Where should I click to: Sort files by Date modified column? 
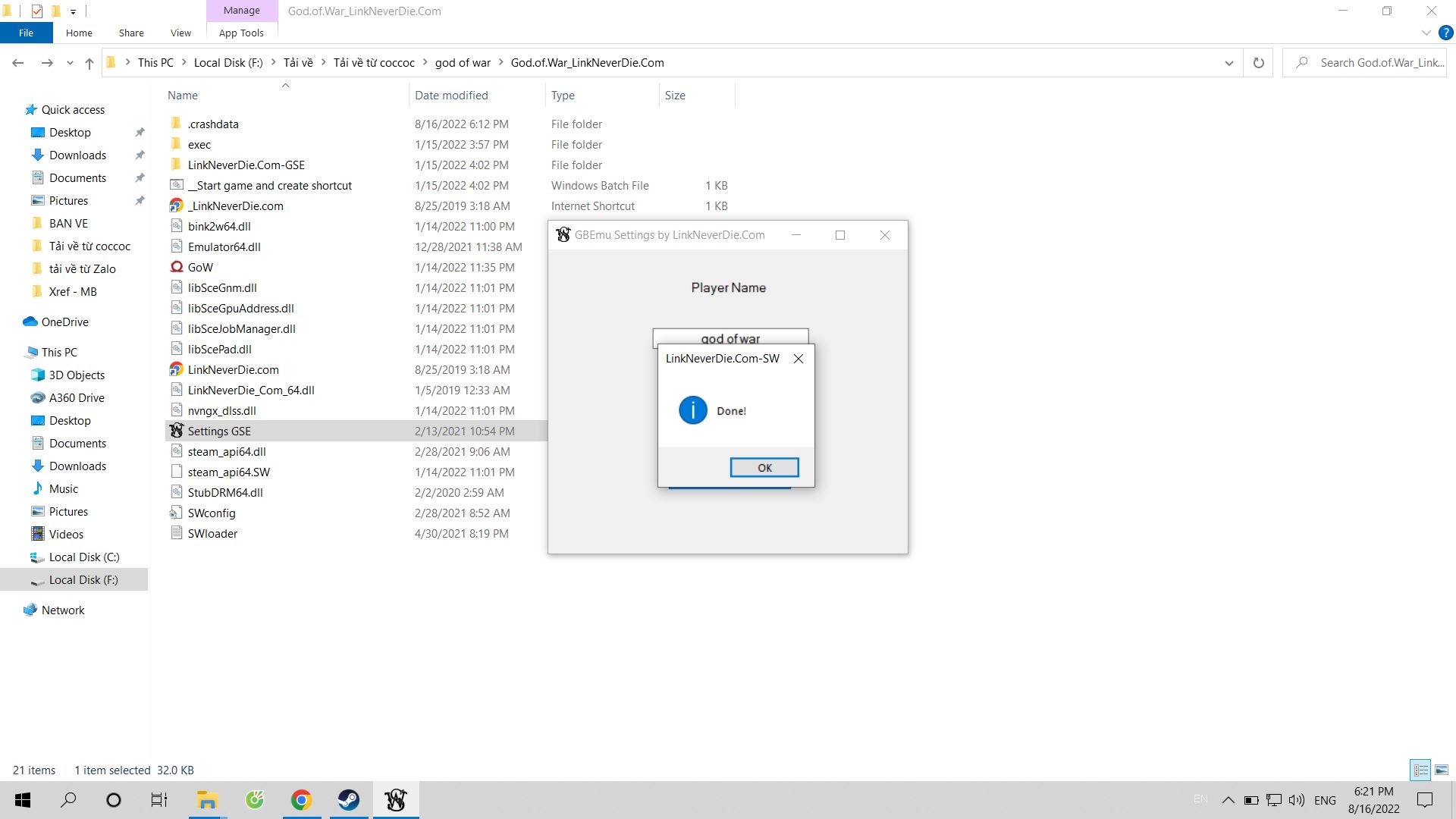pyautogui.click(x=451, y=95)
